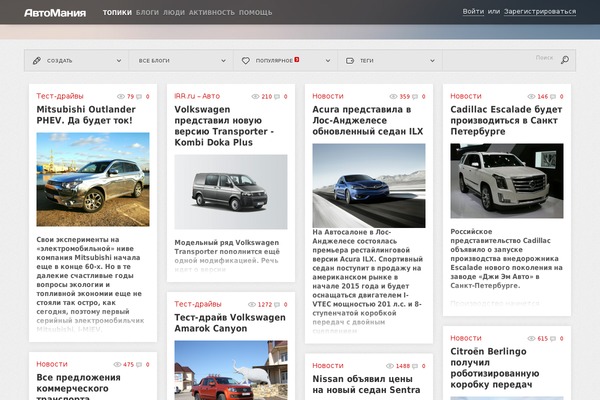Viewport: 600px width, 400px height.
Task: Open the Volkswagen Transporter Kombi Doka Plus title
Action: click(224, 126)
